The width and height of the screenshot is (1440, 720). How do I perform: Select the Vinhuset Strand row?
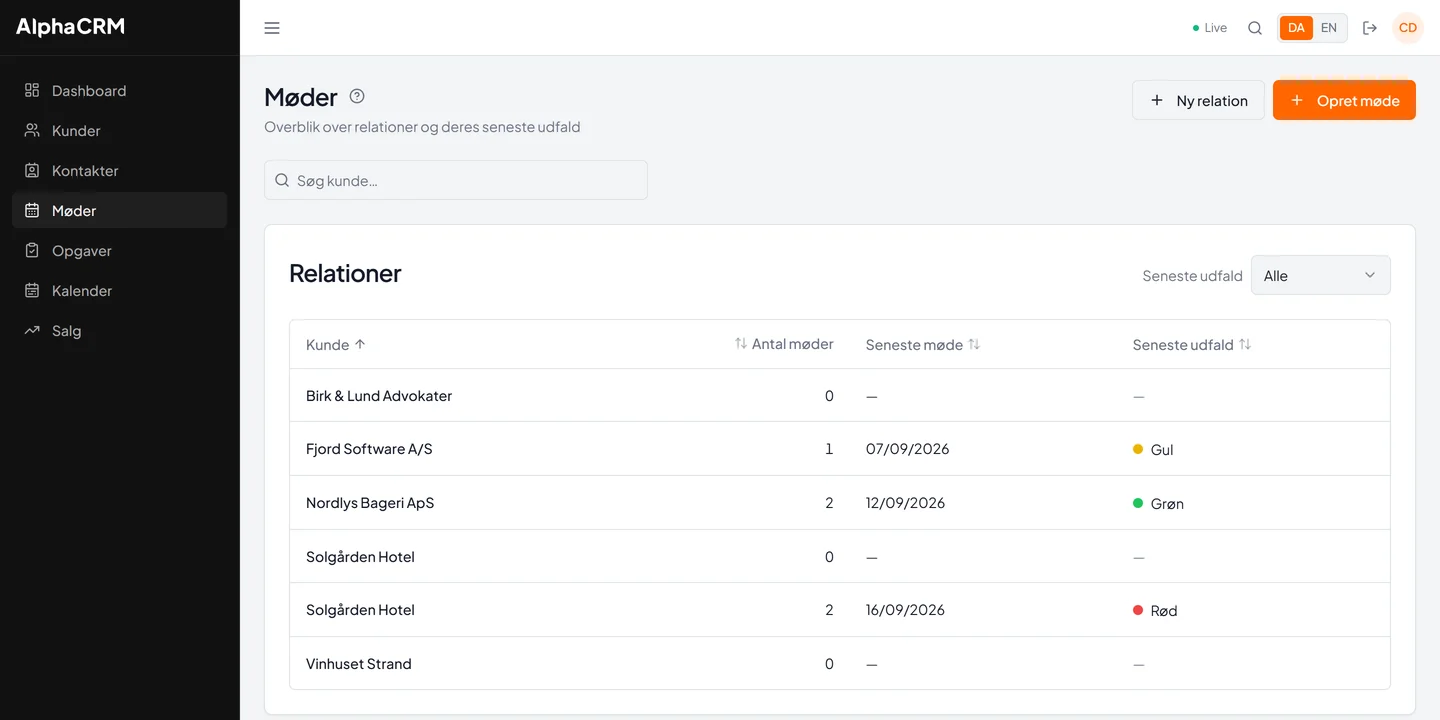840,663
